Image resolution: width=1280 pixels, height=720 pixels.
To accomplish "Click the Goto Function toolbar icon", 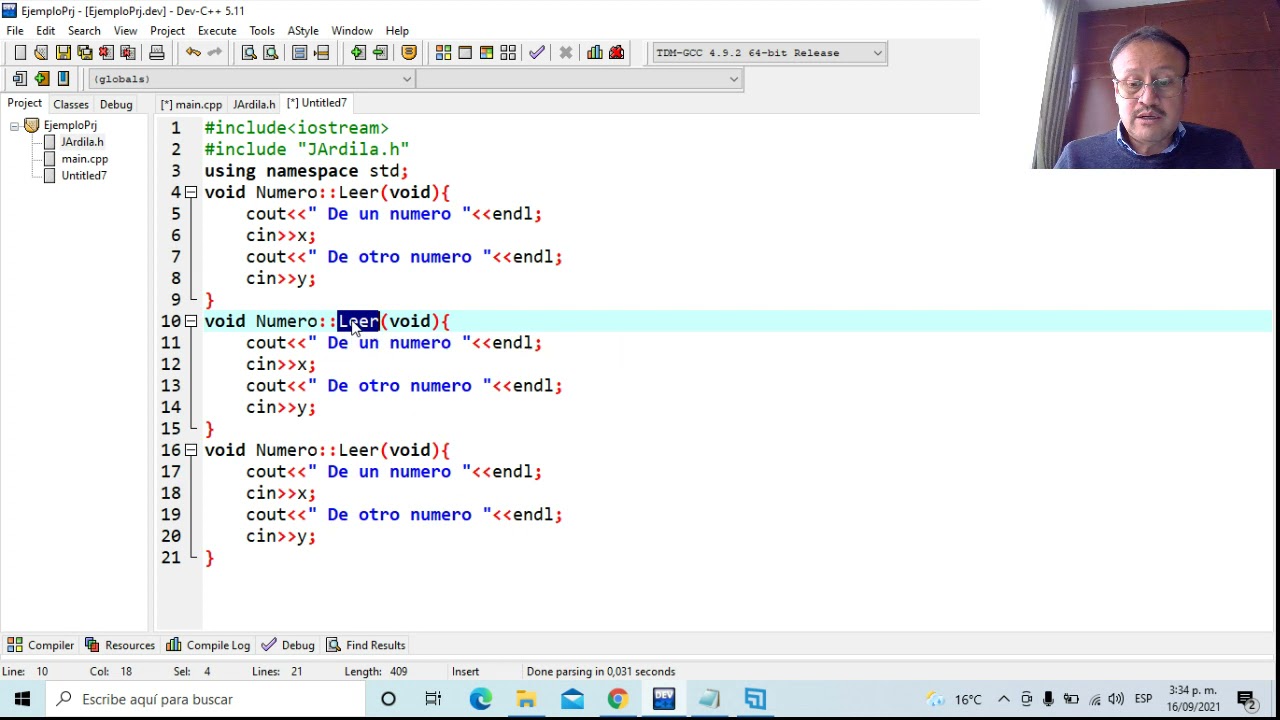I will point(299,53).
